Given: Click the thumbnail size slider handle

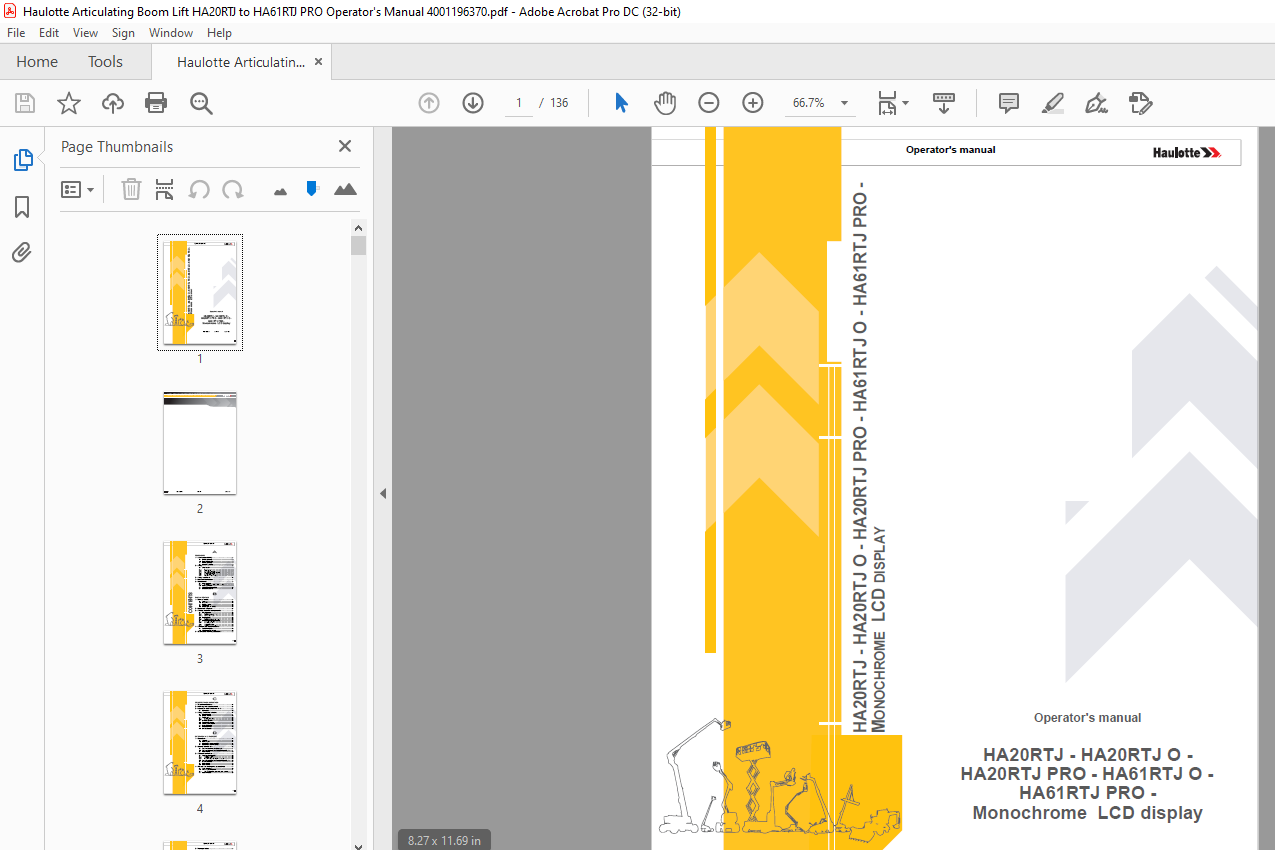Looking at the screenshot, I should pos(312,188).
